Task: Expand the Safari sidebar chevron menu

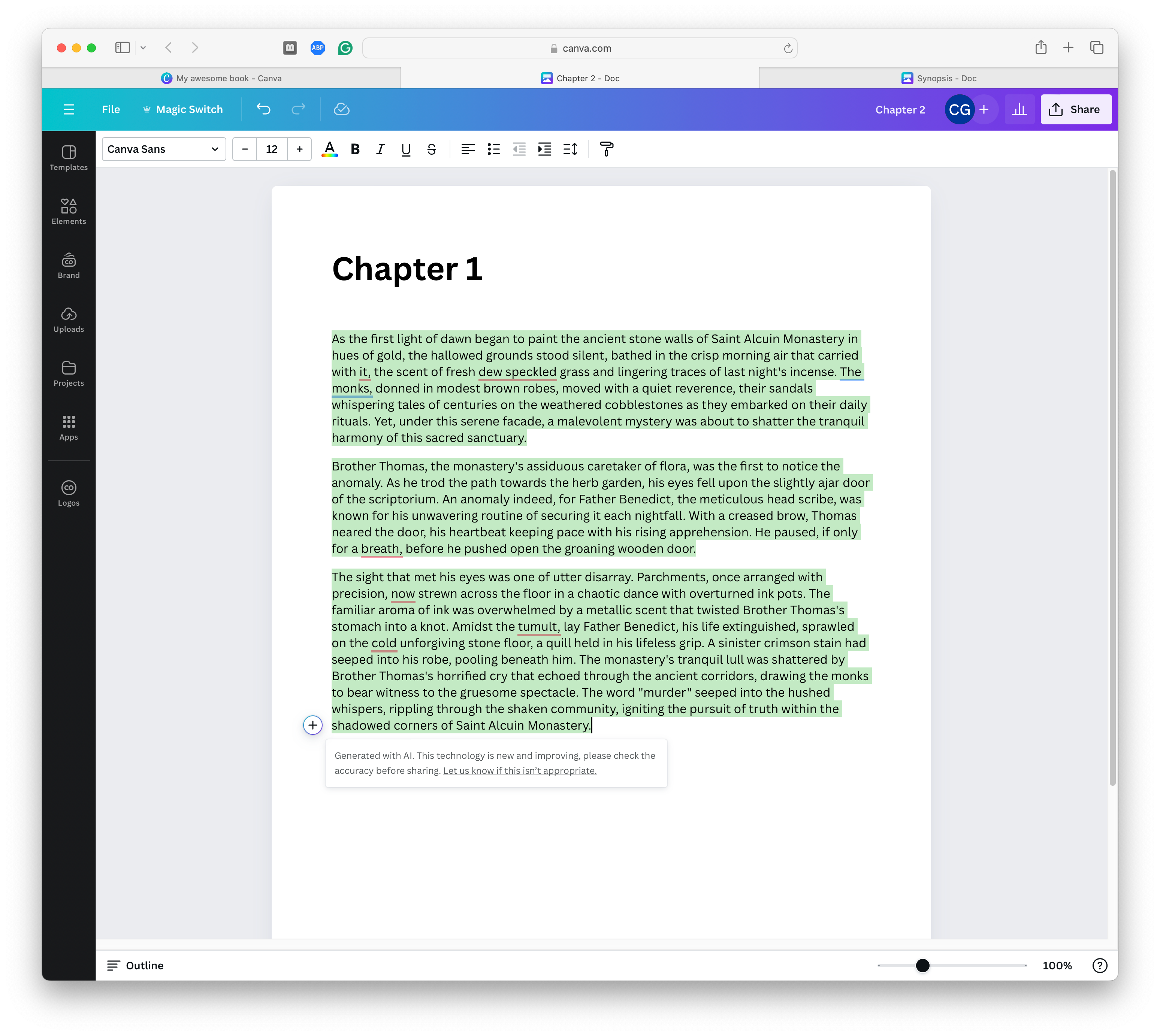Action: (x=143, y=48)
